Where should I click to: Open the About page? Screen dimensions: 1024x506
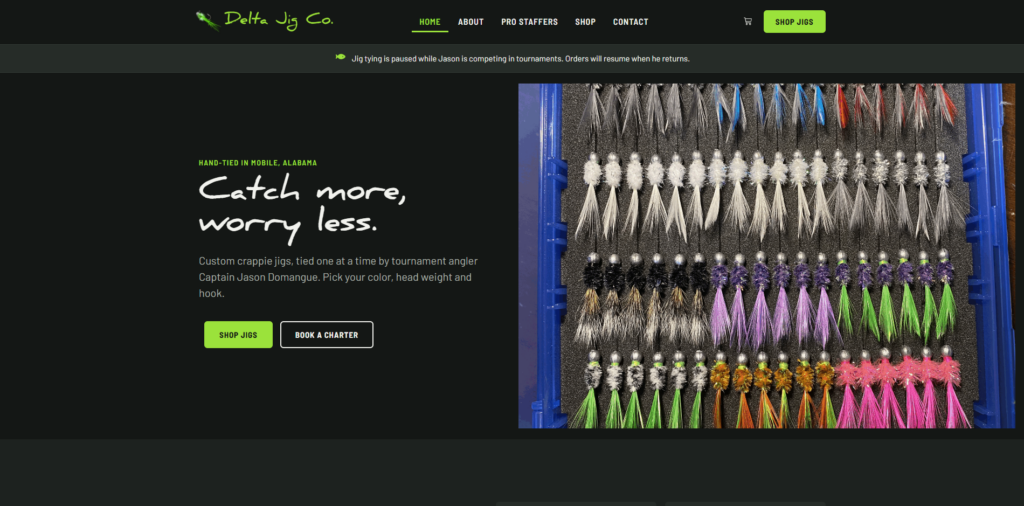pyautogui.click(x=471, y=22)
